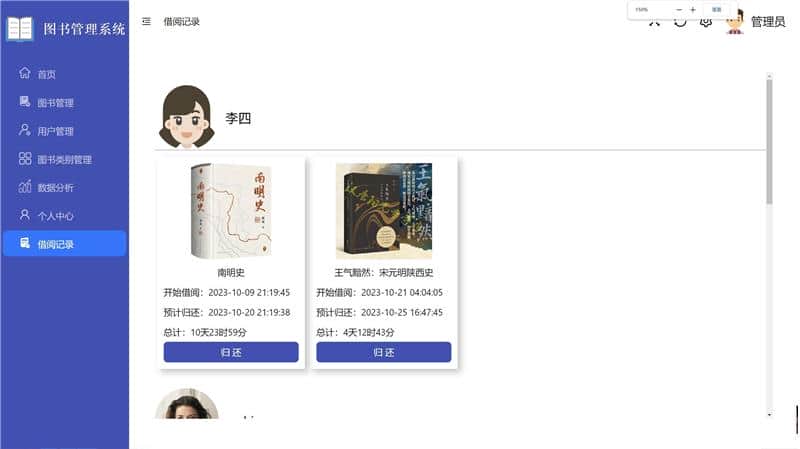Reset zoom with the 重置 button
Image resolution: width=800 pixels, height=449 pixels.
[x=716, y=10]
